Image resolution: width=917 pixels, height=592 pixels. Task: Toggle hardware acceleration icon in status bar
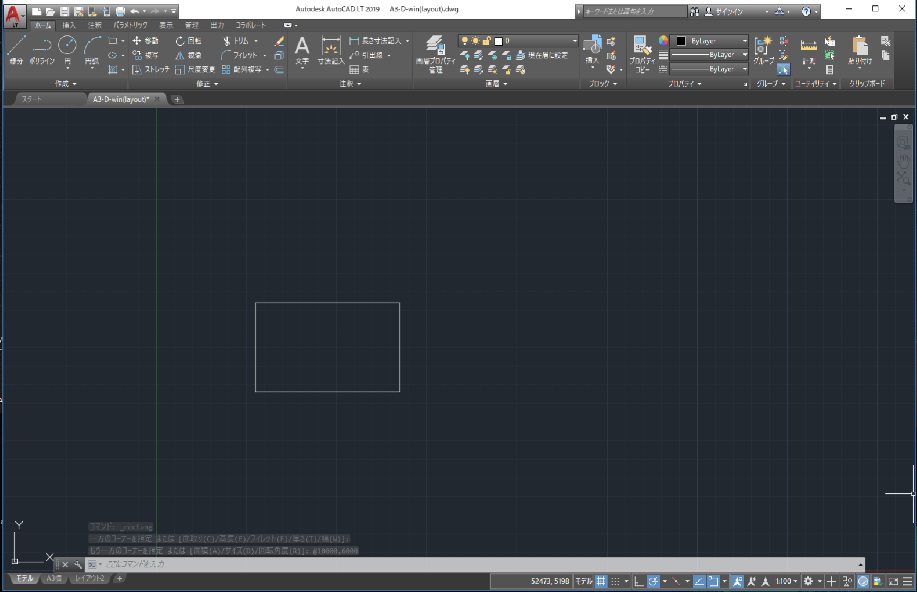click(863, 581)
